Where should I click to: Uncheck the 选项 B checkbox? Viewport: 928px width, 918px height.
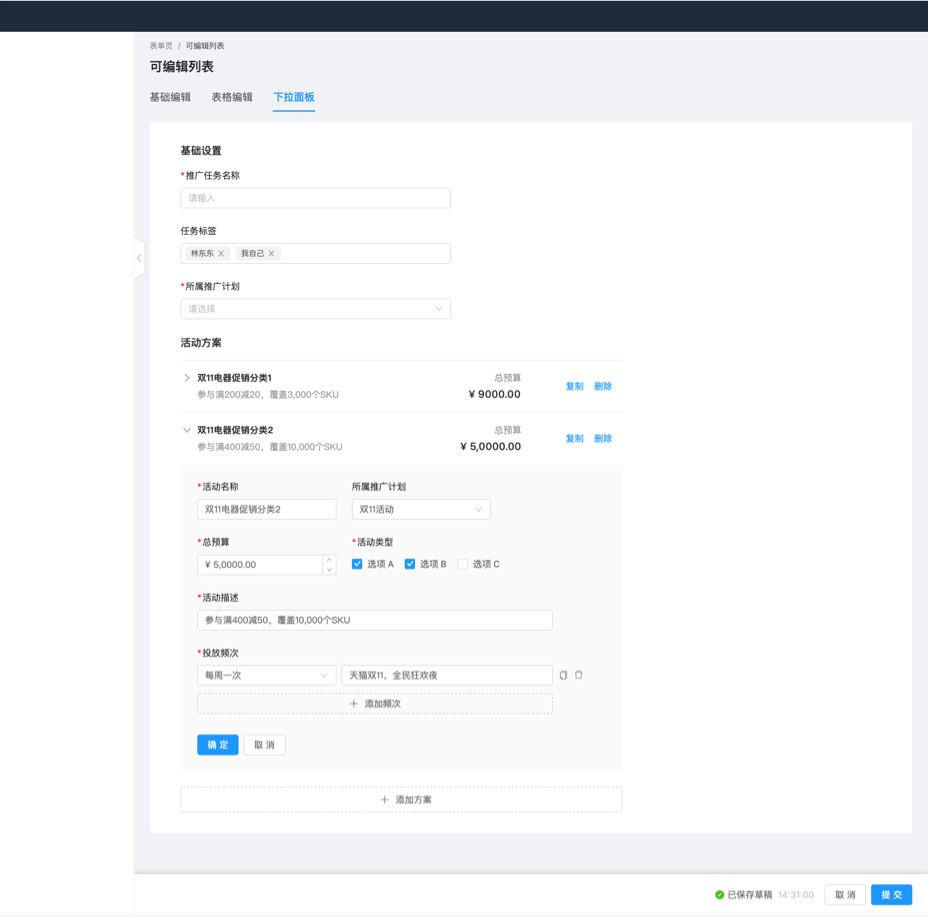point(410,564)
